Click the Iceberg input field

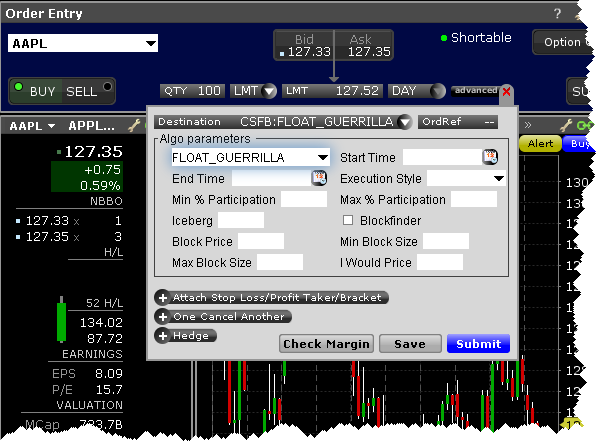241,220
